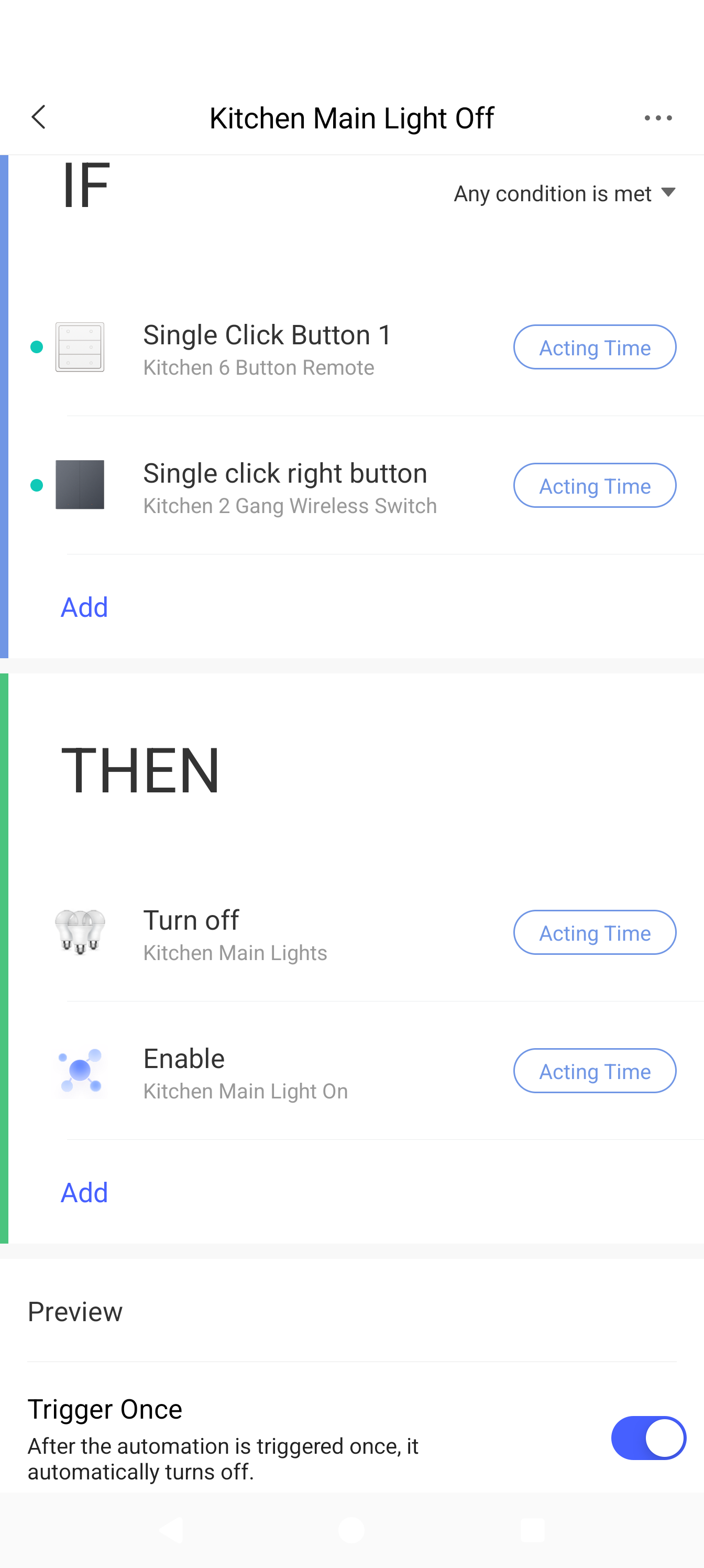Screen dimensions: 704x1568
Task: Tap the Kitchen 2 Gang Wireless Switch icon
Action: (80, 485)
